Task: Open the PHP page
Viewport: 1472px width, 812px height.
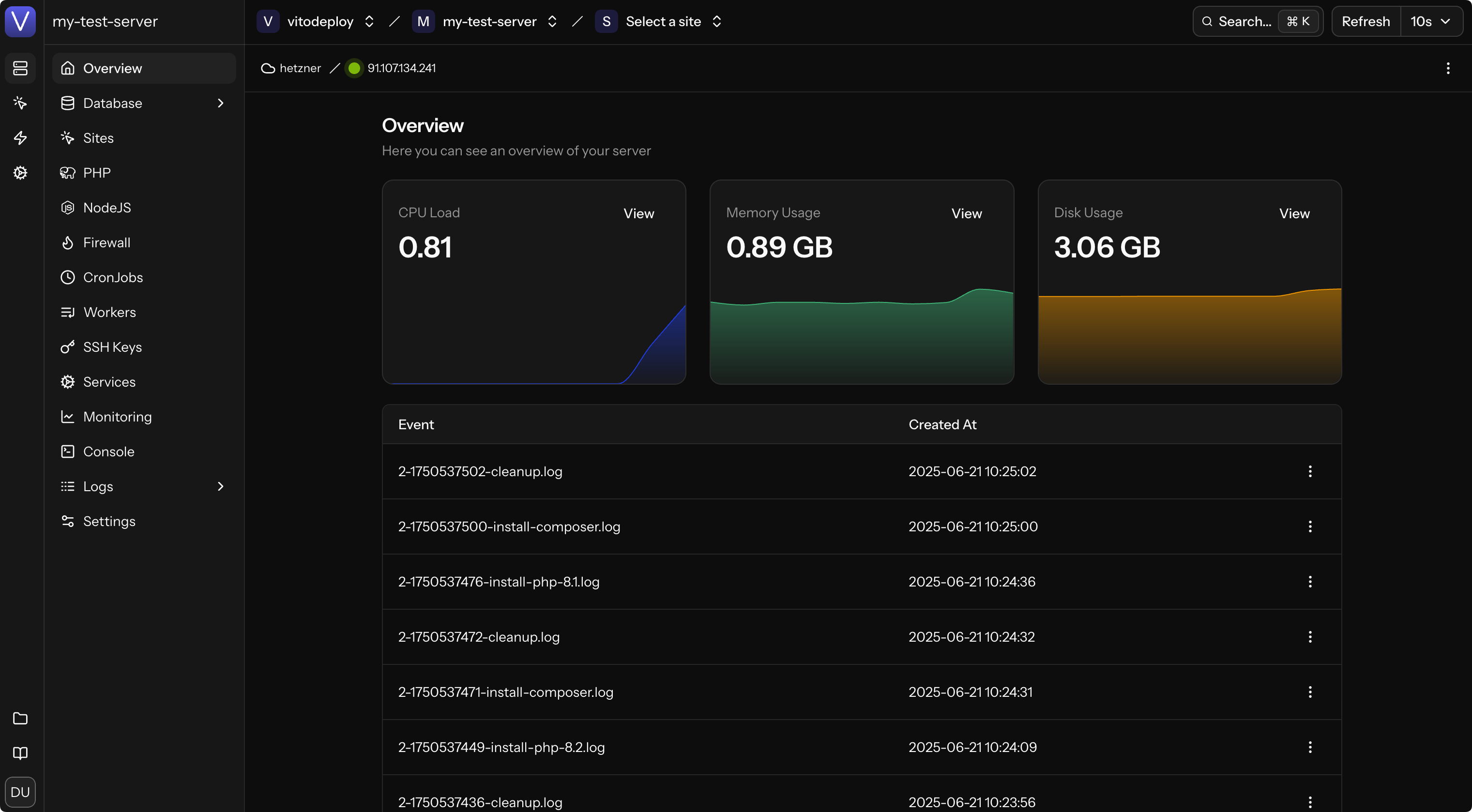Action: pos(144,173)
